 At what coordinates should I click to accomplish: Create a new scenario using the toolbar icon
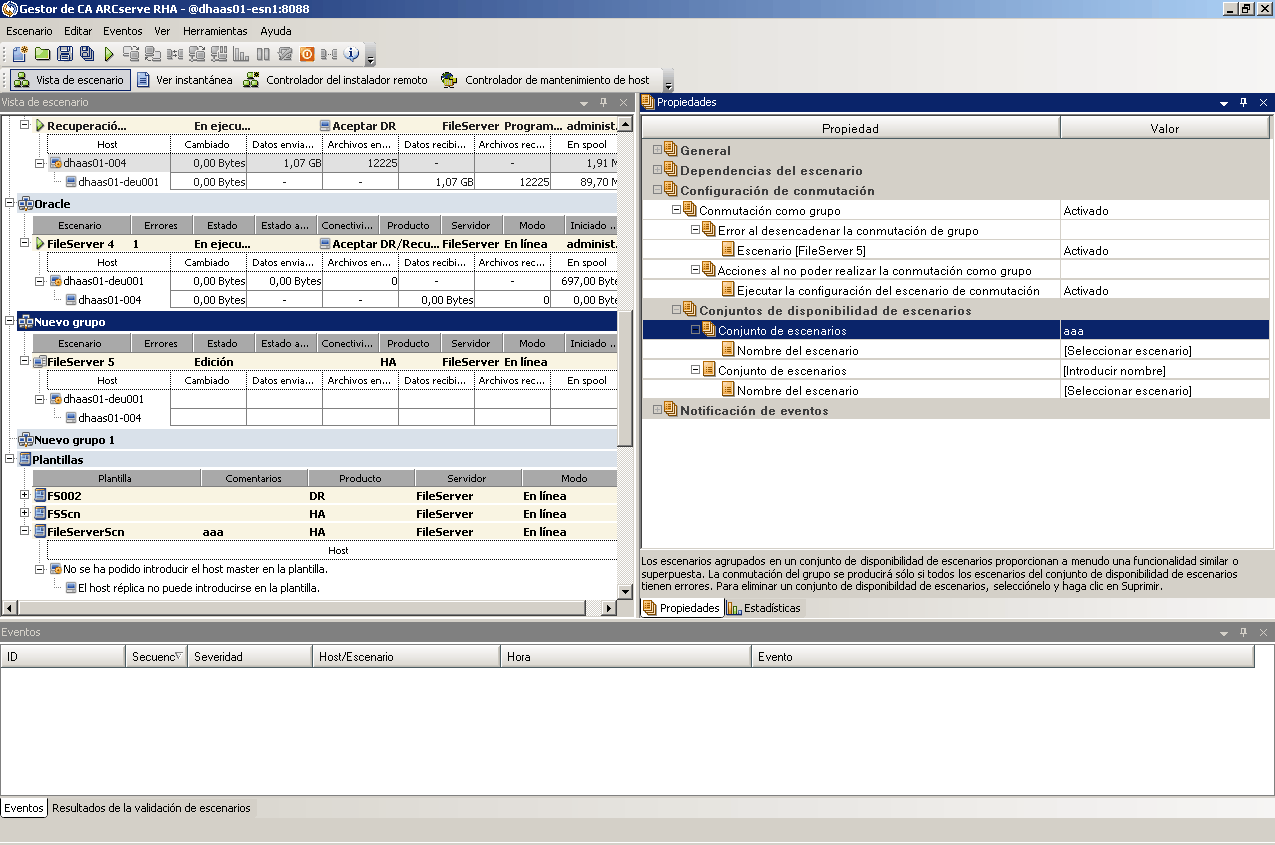(20, 53)
